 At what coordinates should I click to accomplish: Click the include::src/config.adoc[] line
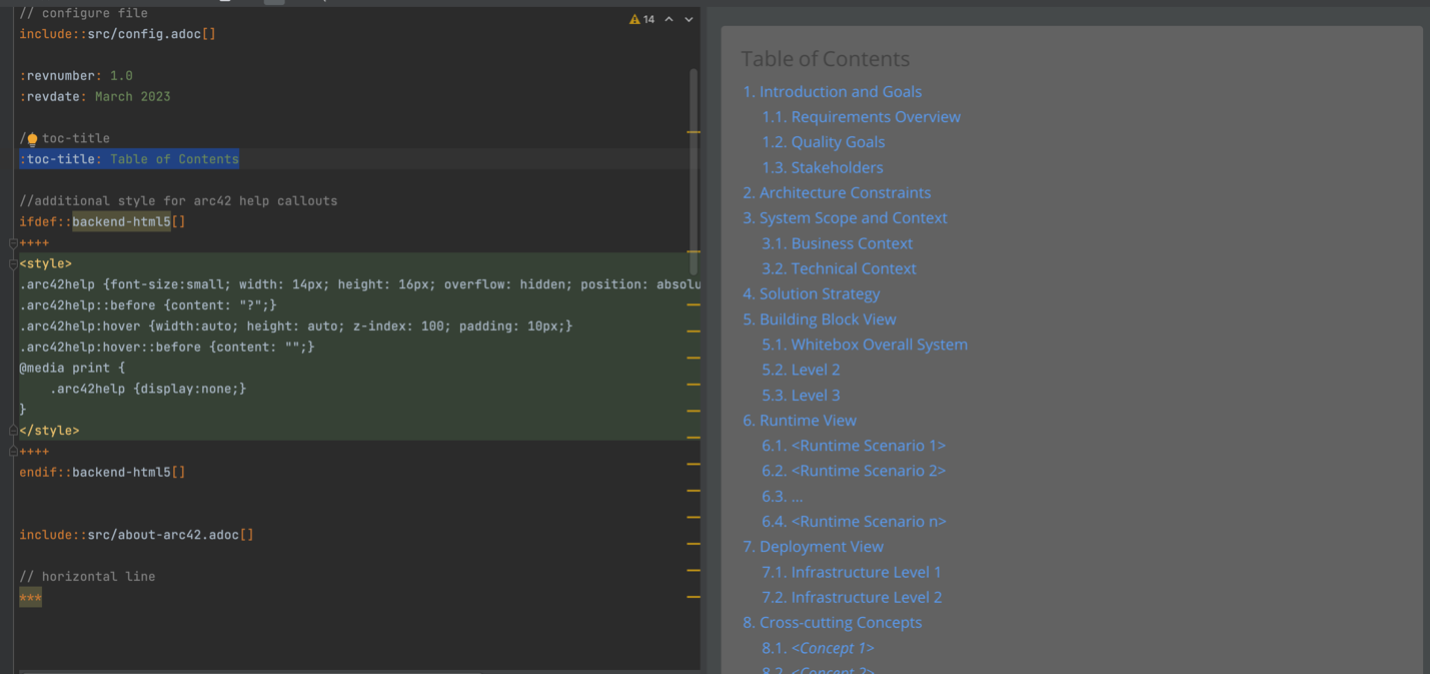coord(118,34)
